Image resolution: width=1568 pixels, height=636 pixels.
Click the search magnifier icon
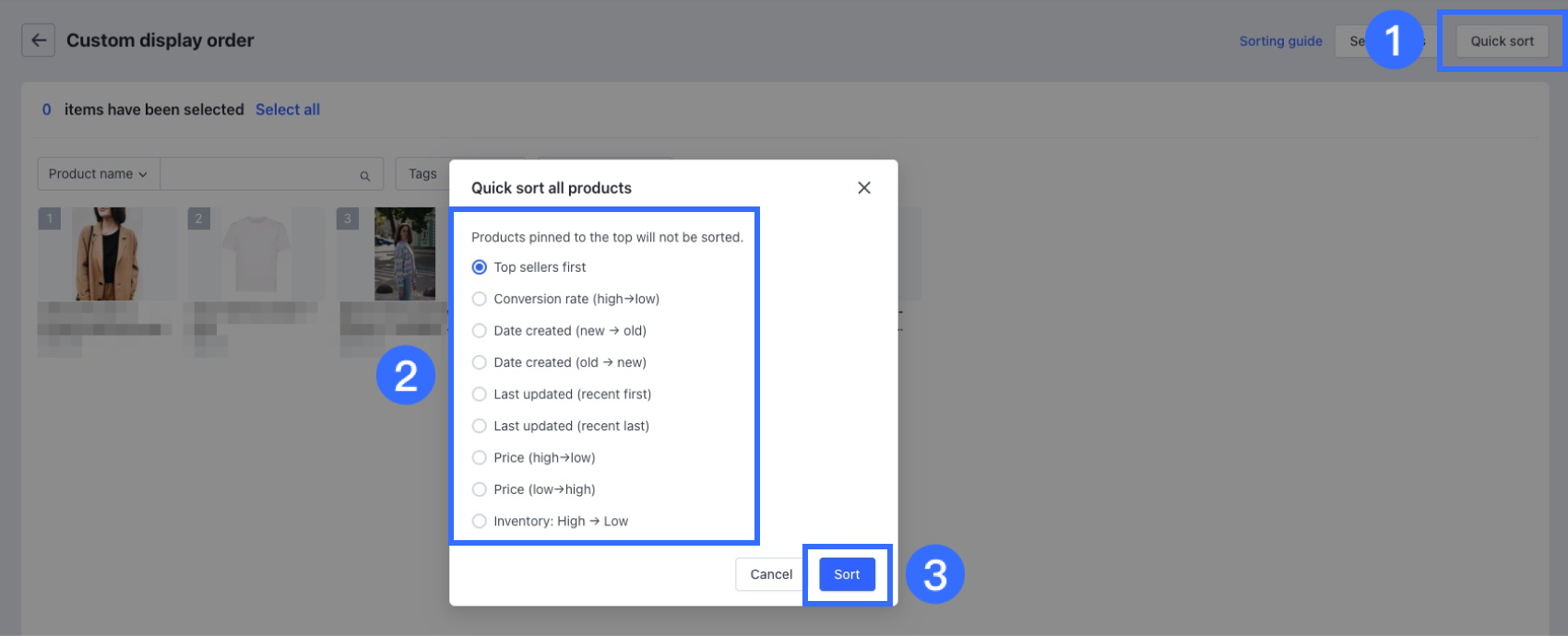click(x=365, y=175)
